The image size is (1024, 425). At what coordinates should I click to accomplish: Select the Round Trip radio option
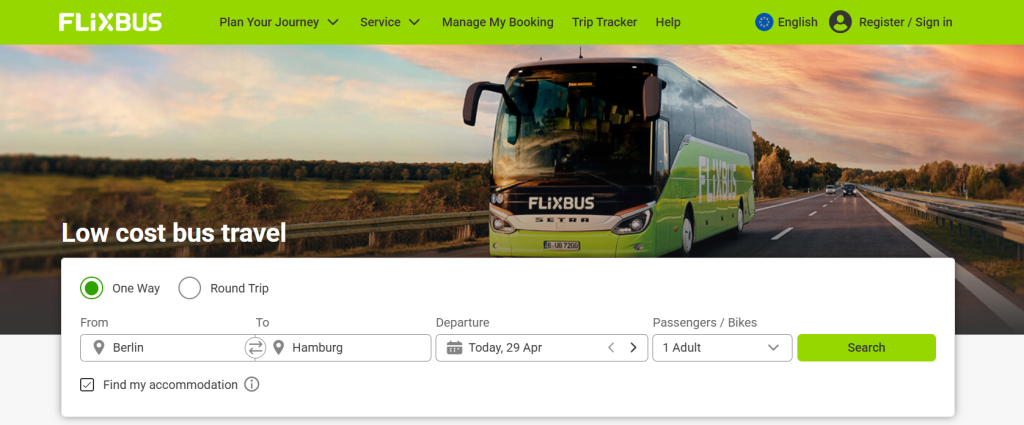coord(189,288)
